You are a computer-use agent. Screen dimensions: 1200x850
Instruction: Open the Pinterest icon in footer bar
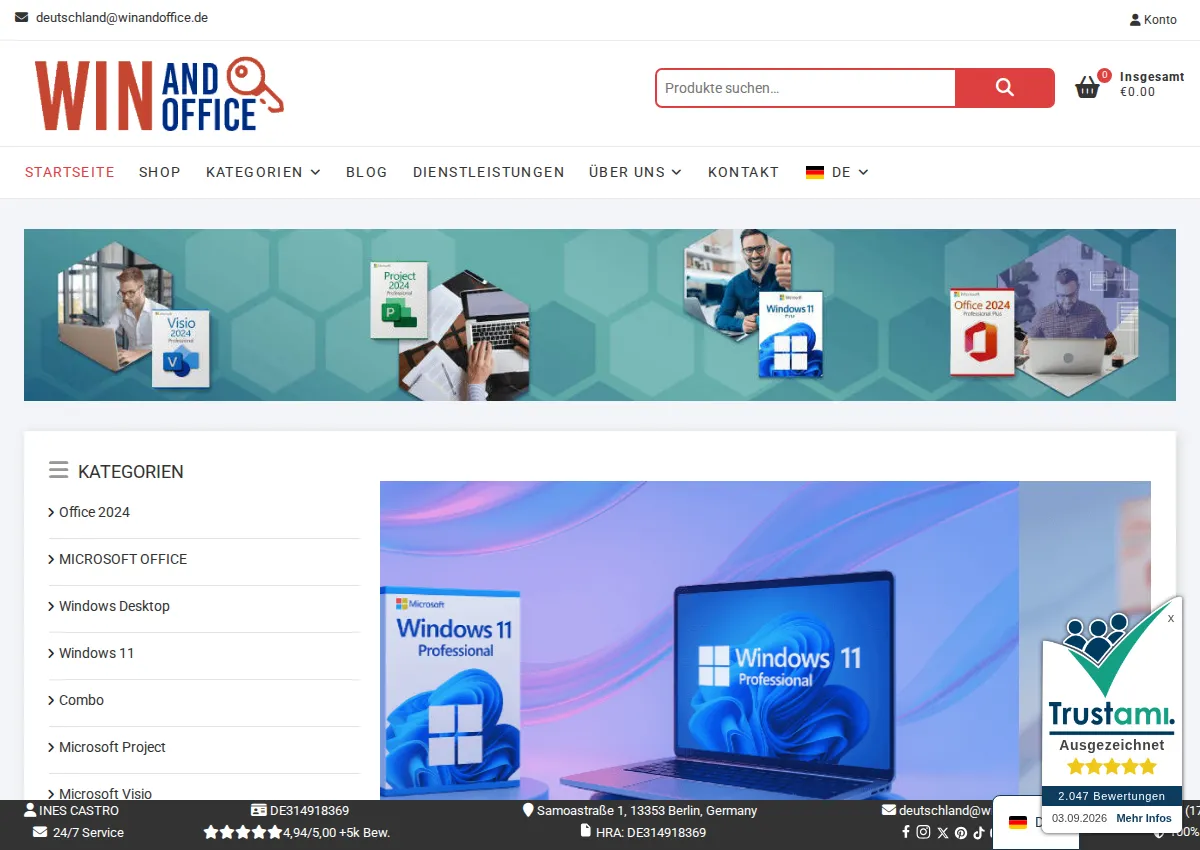coord(960,832)
